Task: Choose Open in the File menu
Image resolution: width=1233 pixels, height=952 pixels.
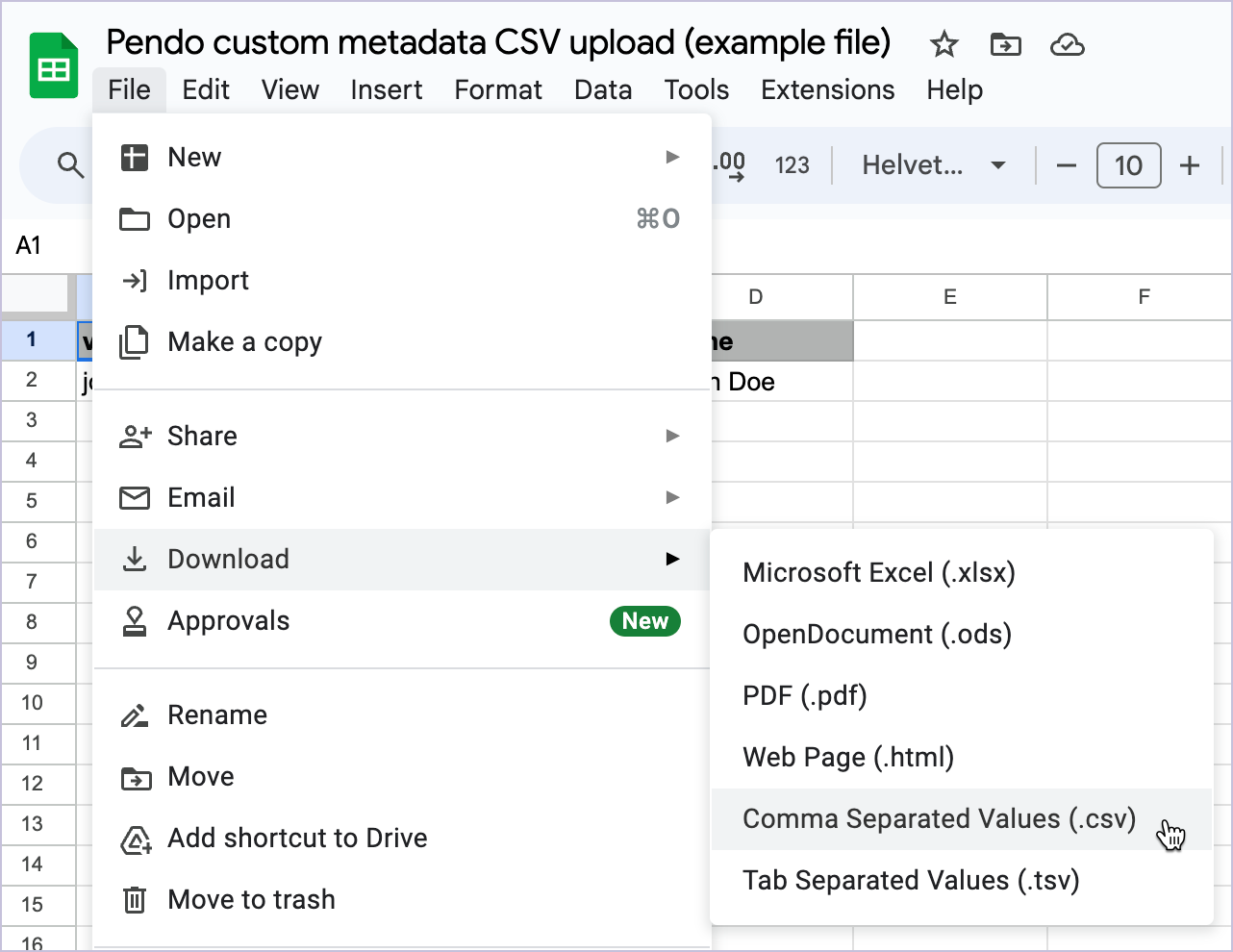Action: (402, 218)
